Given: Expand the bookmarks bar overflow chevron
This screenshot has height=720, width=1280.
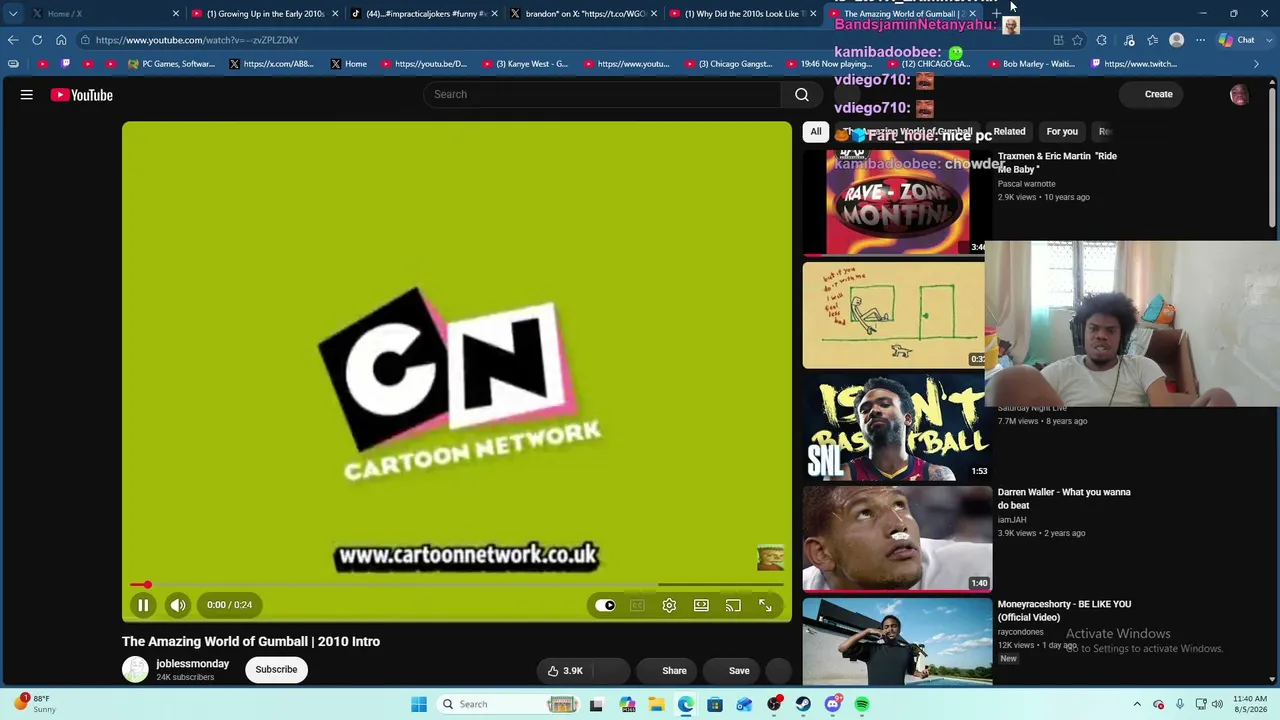Looking at the screenshot, I should pos(1257,64).
